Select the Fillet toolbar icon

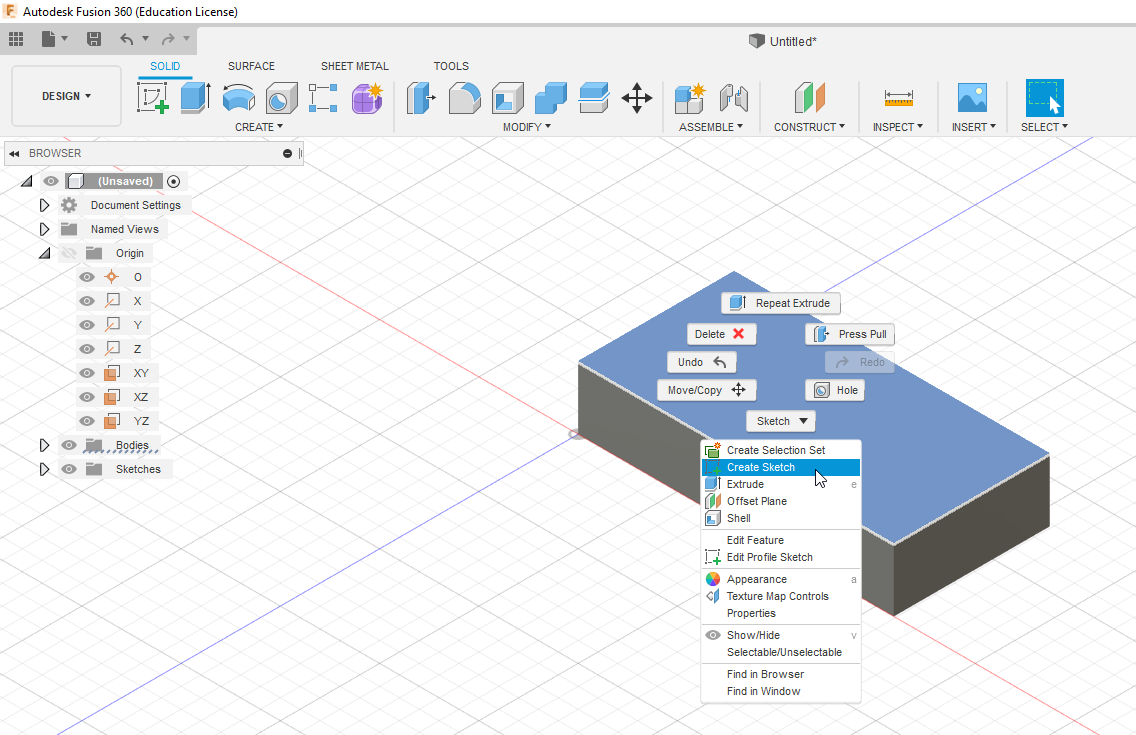[464, 98]
